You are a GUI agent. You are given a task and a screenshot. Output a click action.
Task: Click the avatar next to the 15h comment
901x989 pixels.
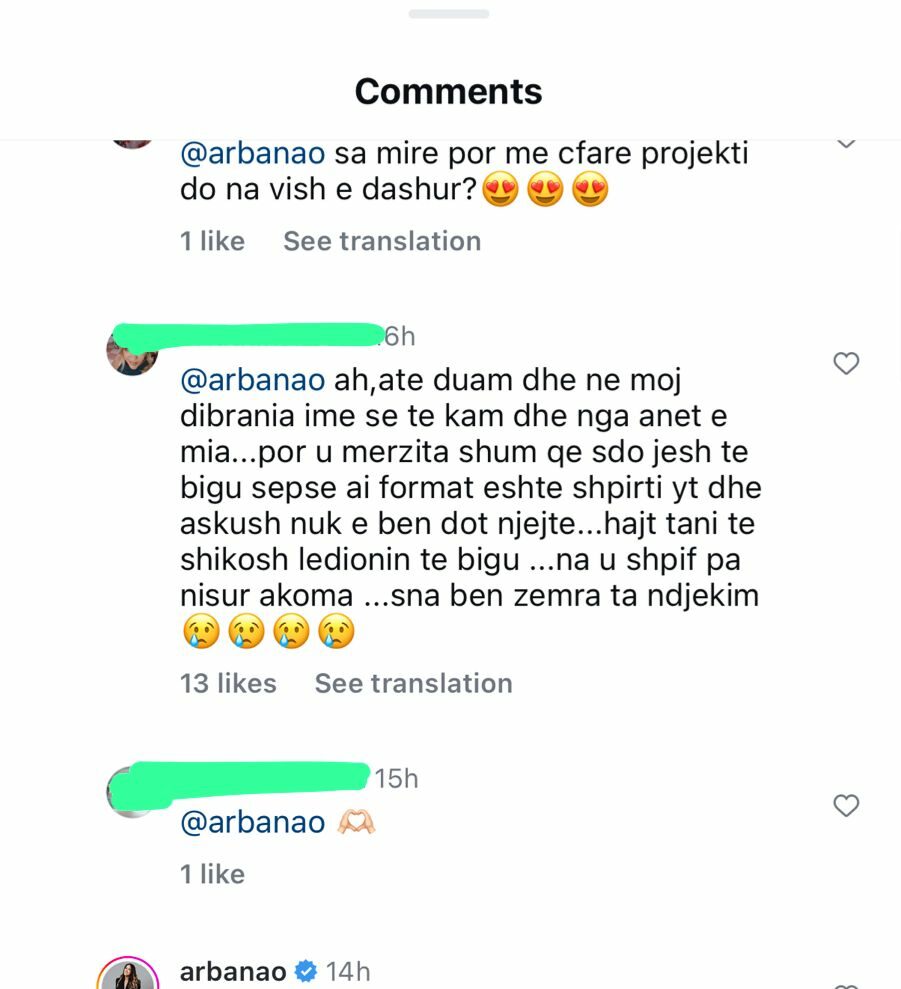128,791
